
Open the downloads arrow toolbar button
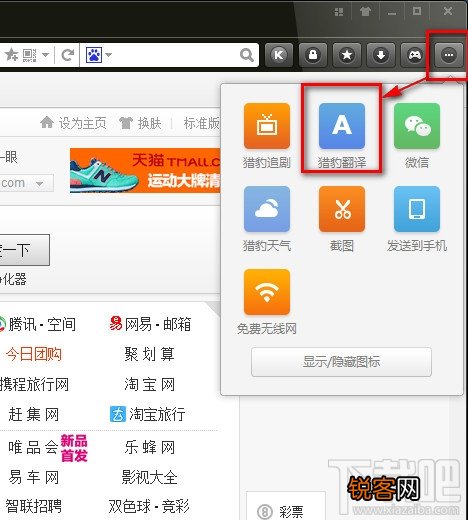coord(381,55)
